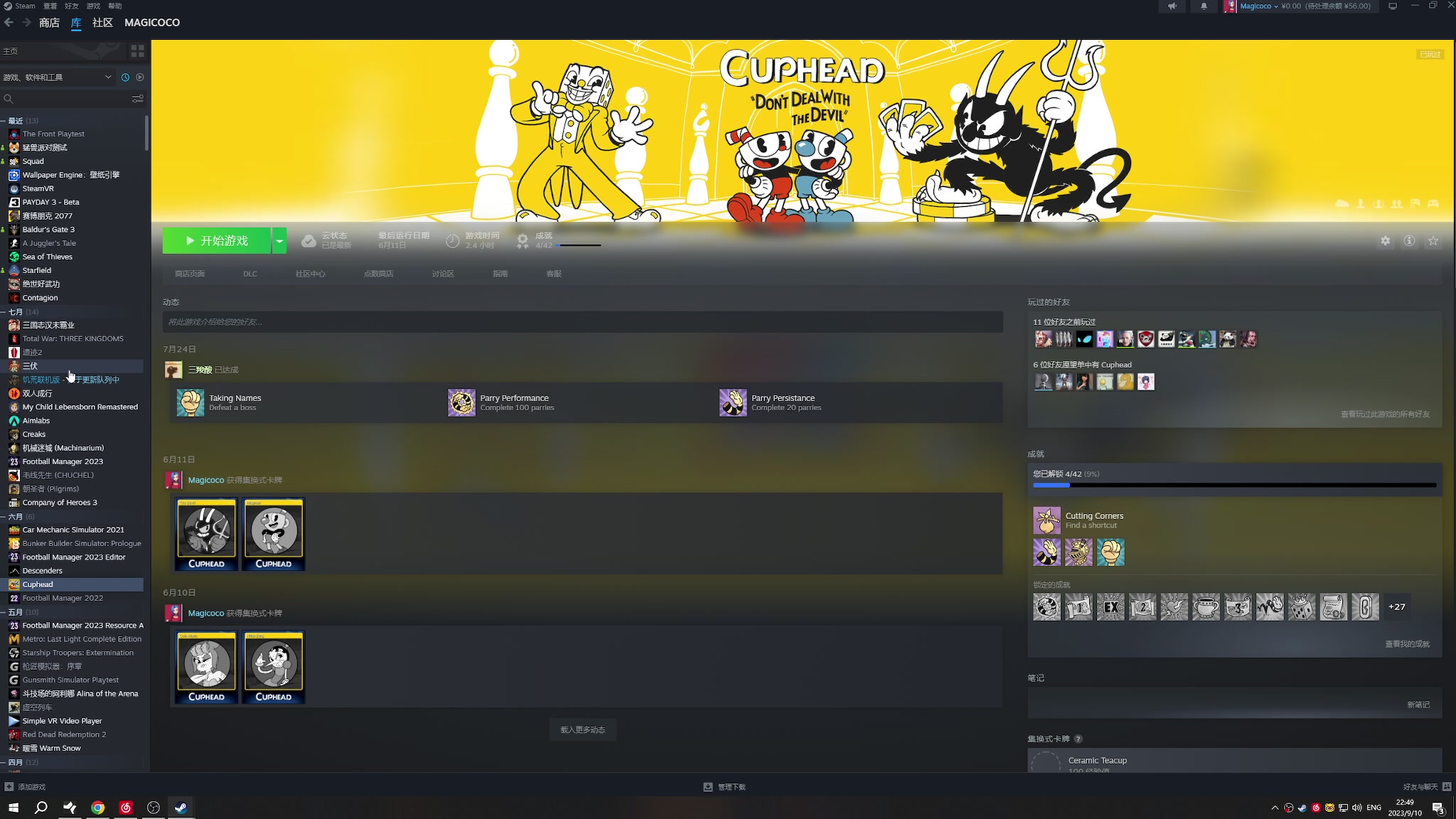The width and height of the screenshot is (1456, 819).
Task: Open 好友与聊天 friends chat icon
Action: pyautogui.click(x=1446, y=786)
